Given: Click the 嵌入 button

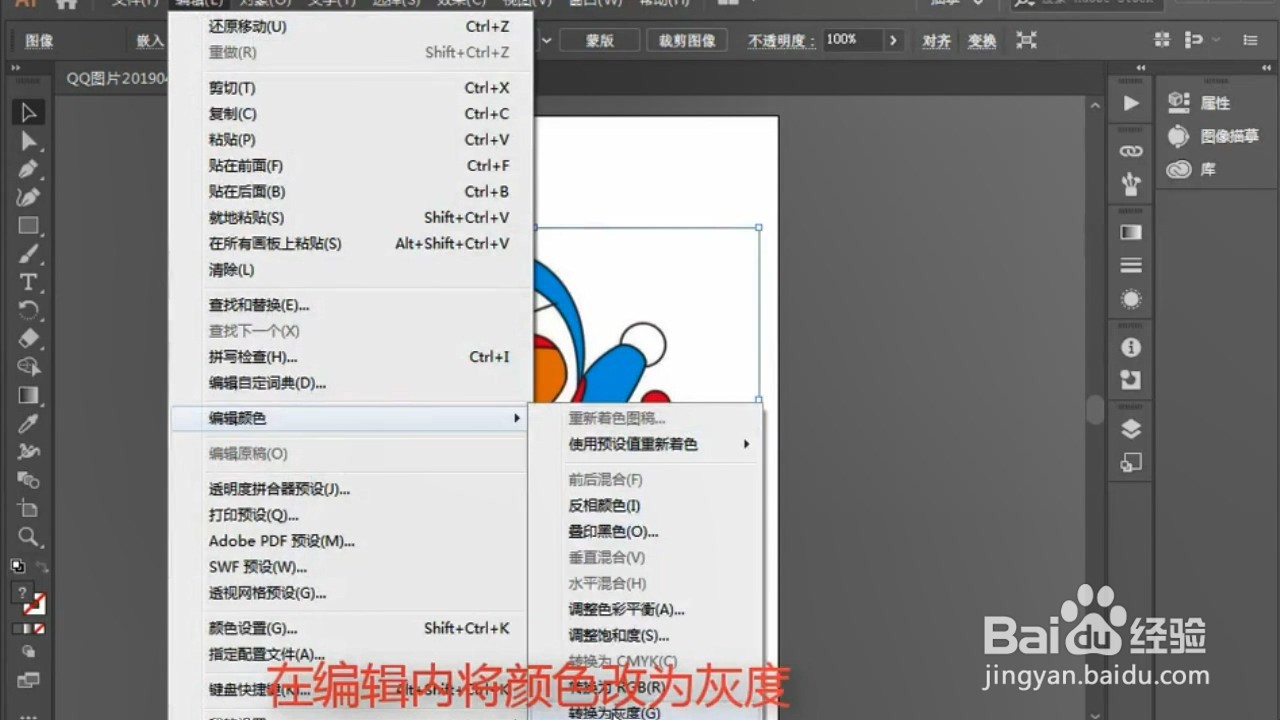Looking at the screenshot, I should (149, 41).
